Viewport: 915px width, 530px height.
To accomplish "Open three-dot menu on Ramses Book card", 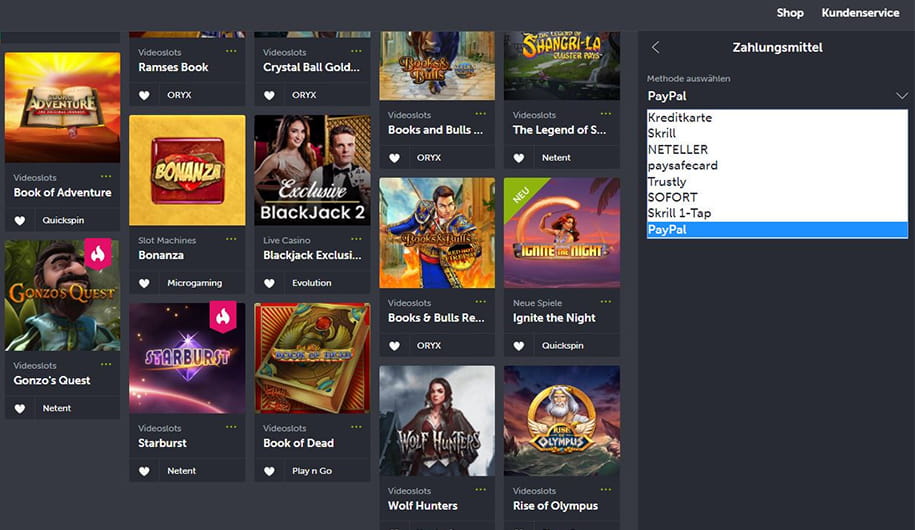I will (231, 51).
